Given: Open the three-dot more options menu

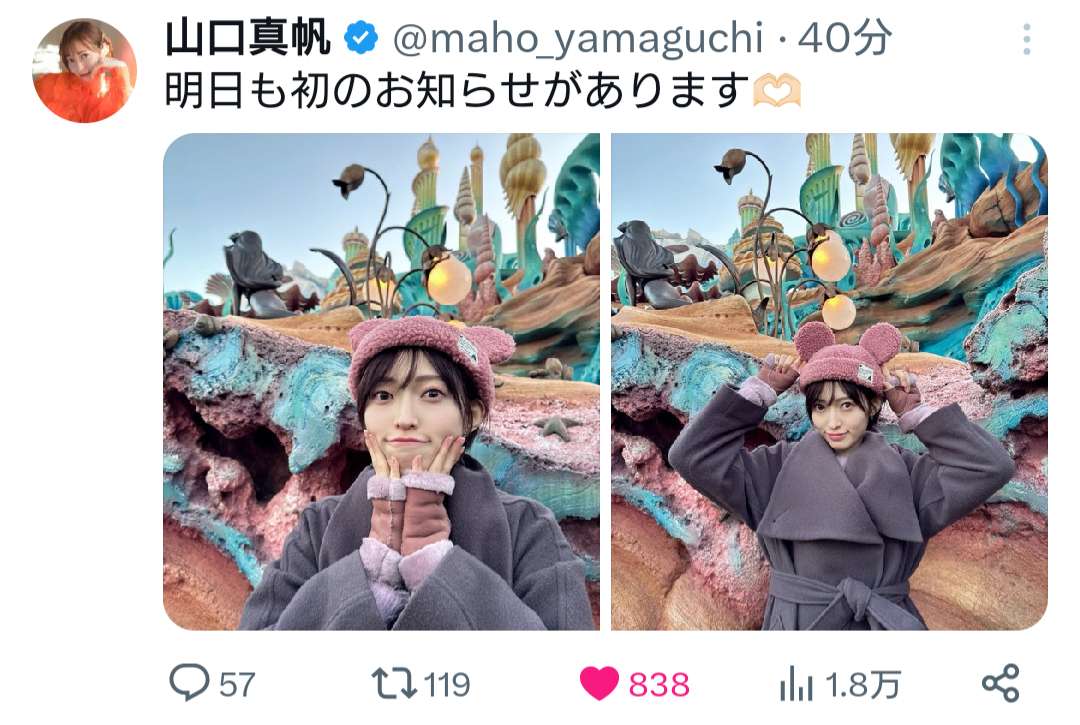Looking at the screenshot, I should pos(1026,39).
